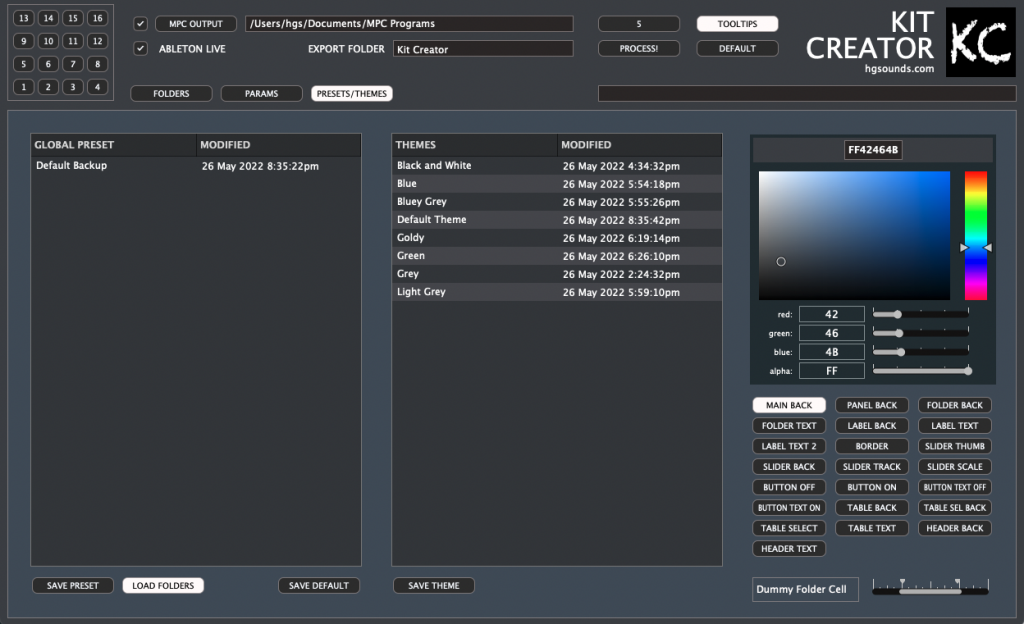Click the PROCESS! button
This screenshot has height=624, width=1024.
[x=639, y=48]
